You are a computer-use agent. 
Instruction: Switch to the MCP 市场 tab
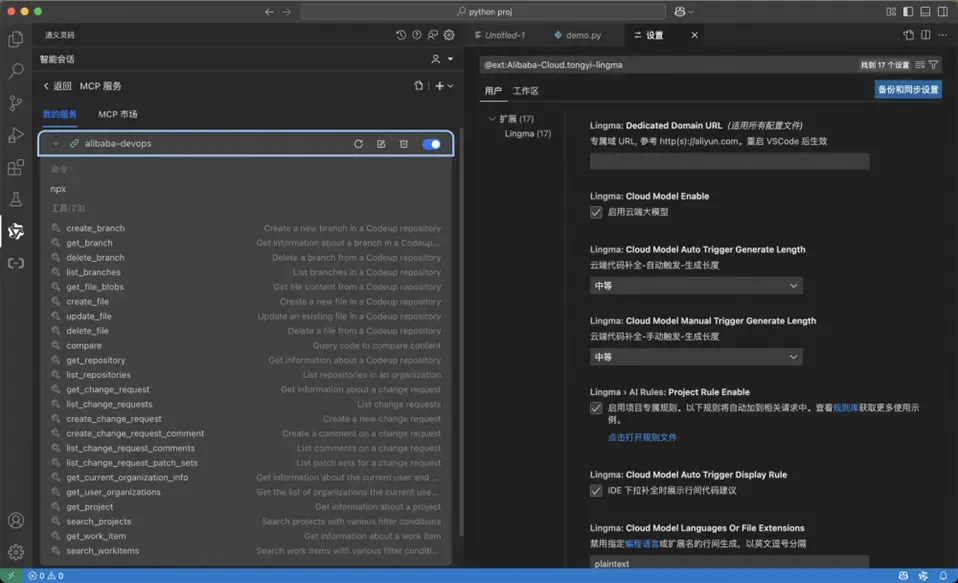117,114
